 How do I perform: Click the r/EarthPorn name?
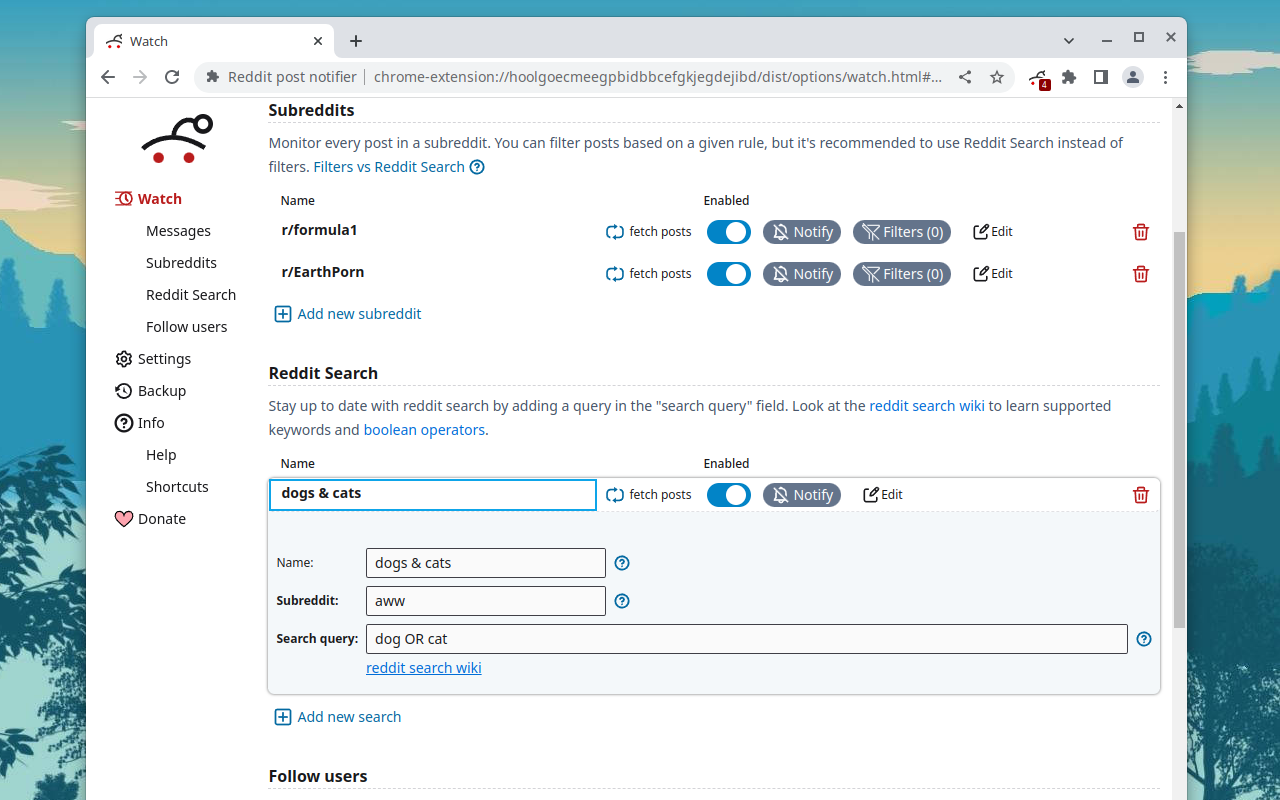click(x=322, y=272)
